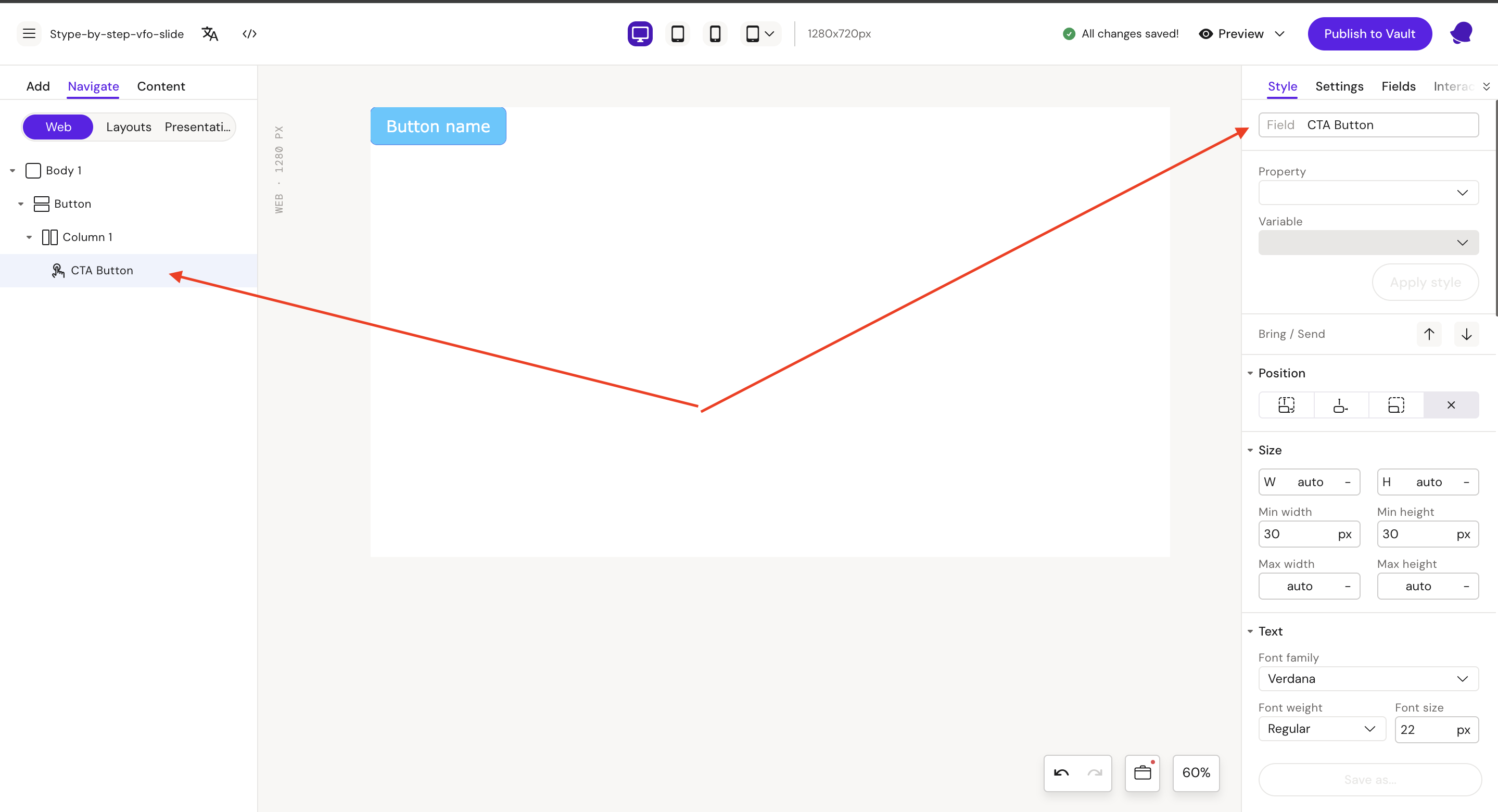The height and width of the screenshot is (812, 1498).
Task: Open user profile avatar
Action: (x=1462, y=33)
